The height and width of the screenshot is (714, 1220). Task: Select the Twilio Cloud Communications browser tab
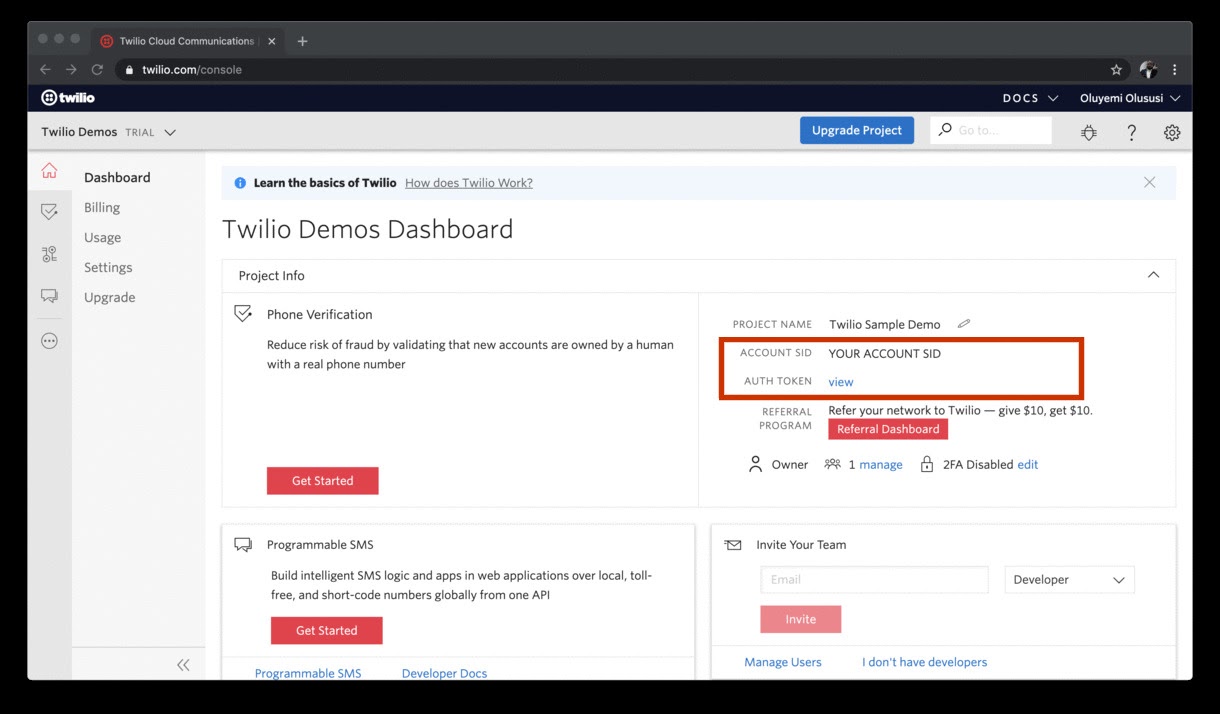pyautogui.click(x=187, y=41)
